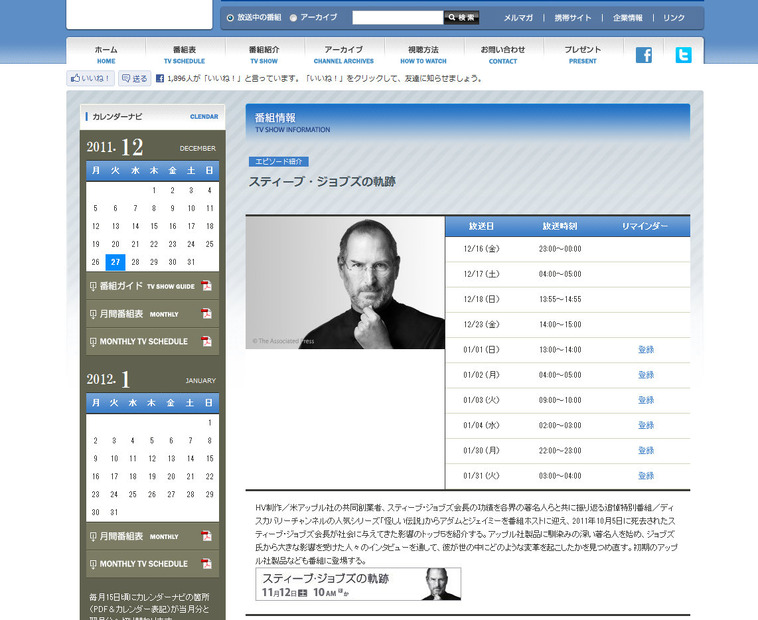
Task: Open January 月間番組表 MONTHLY PDF icon
Action: 206,536
